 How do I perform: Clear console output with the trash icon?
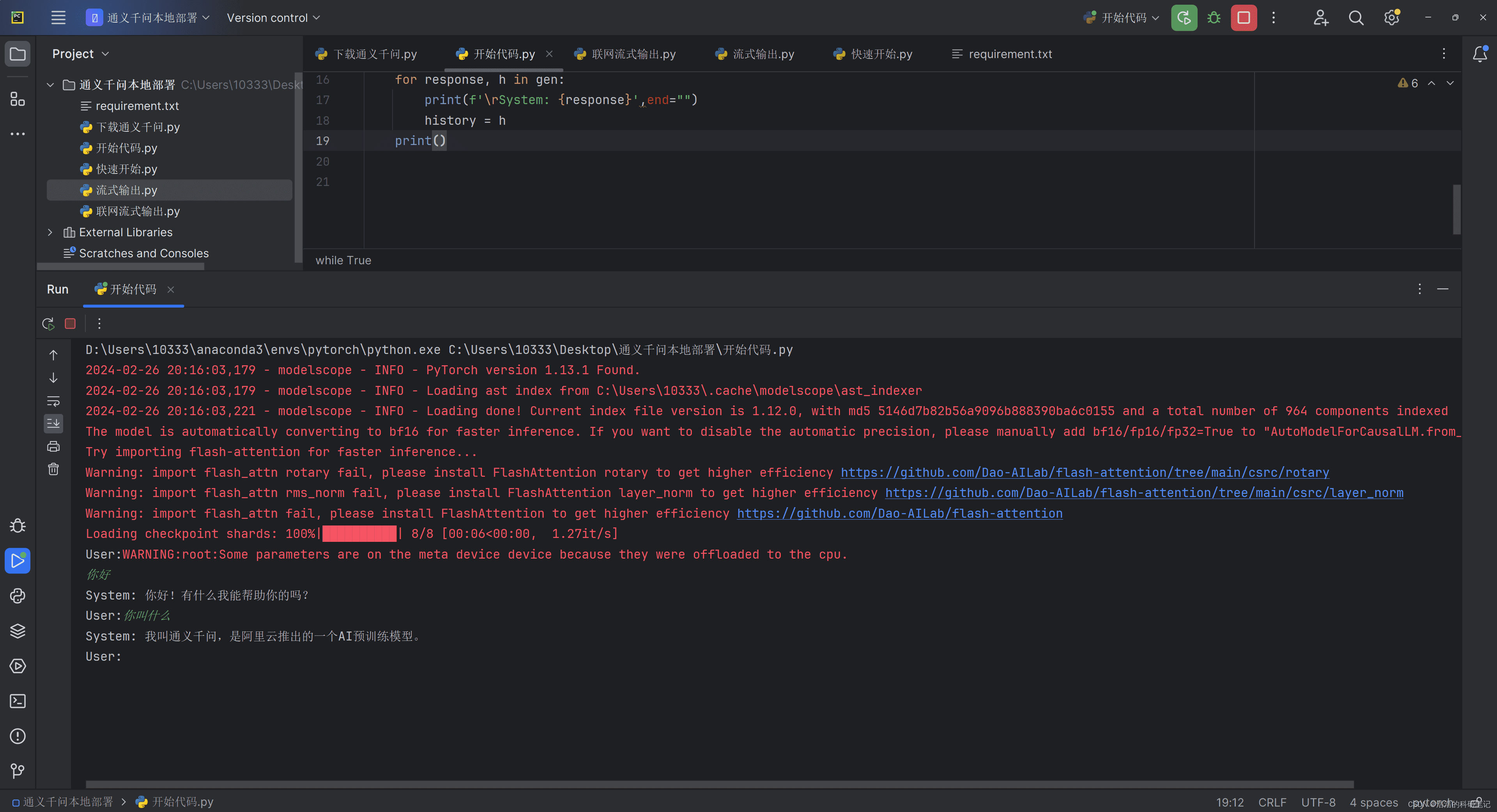(53, 469)
